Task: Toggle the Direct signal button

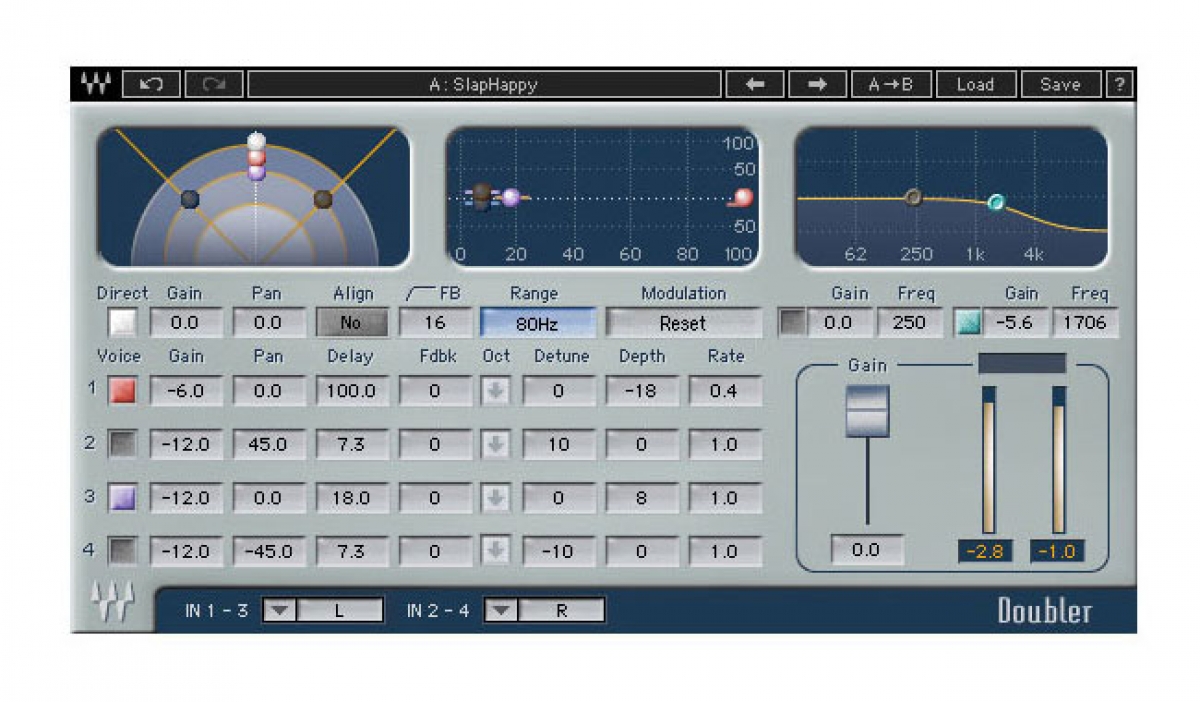Action: pyautogui.click(x=122, y=323)
